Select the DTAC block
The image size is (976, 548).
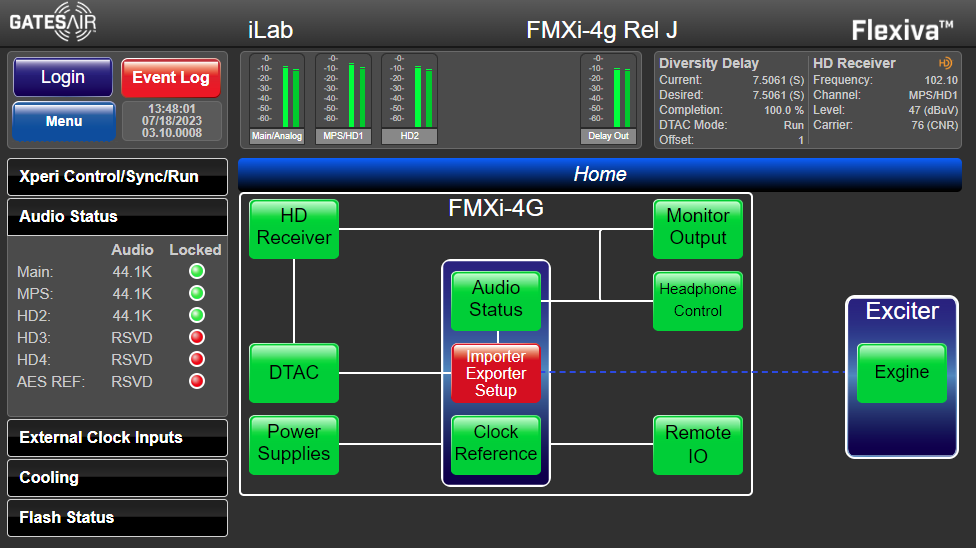pos(294,373)
